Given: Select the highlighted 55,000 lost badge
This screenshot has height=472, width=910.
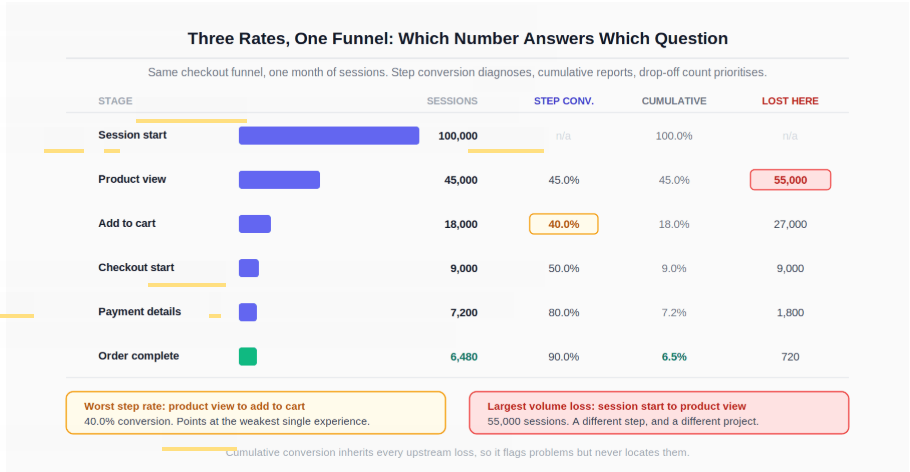Looking at the screenshot, I should click(x=790, y=180).
